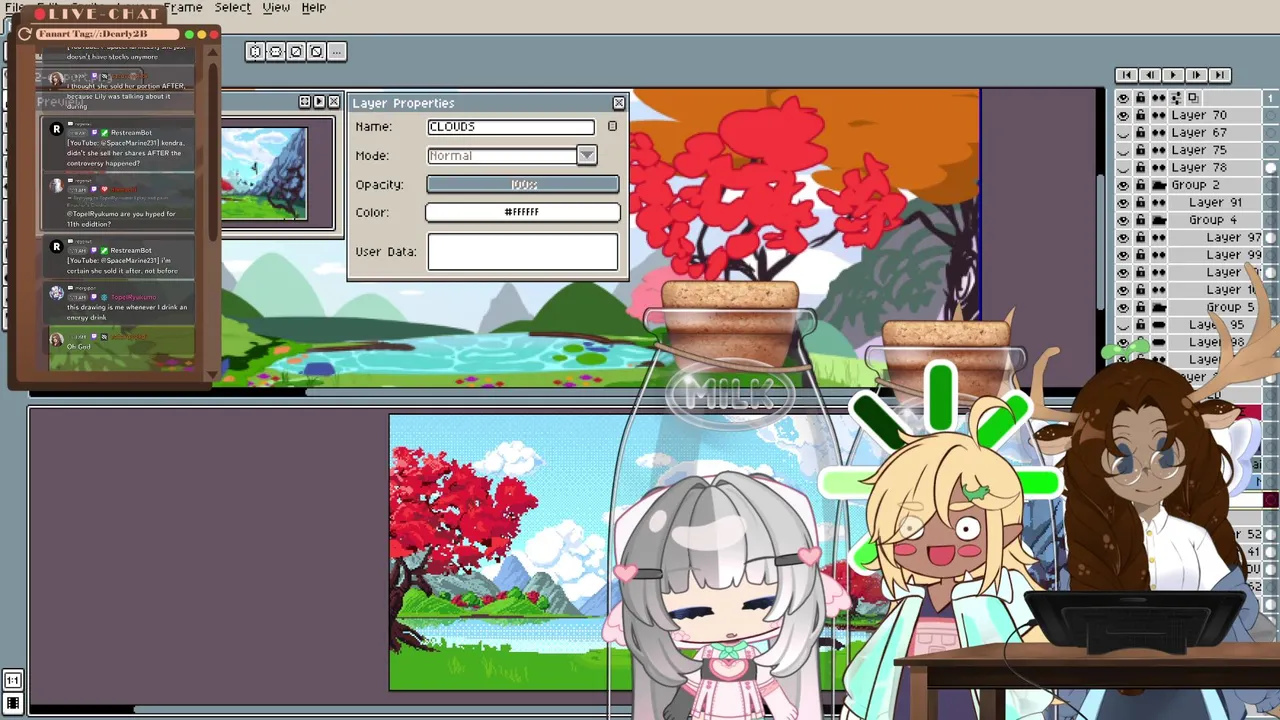1280x720 pixels.
Task: Show hidden Layer 78
Action: click(x=1123, y=167)
